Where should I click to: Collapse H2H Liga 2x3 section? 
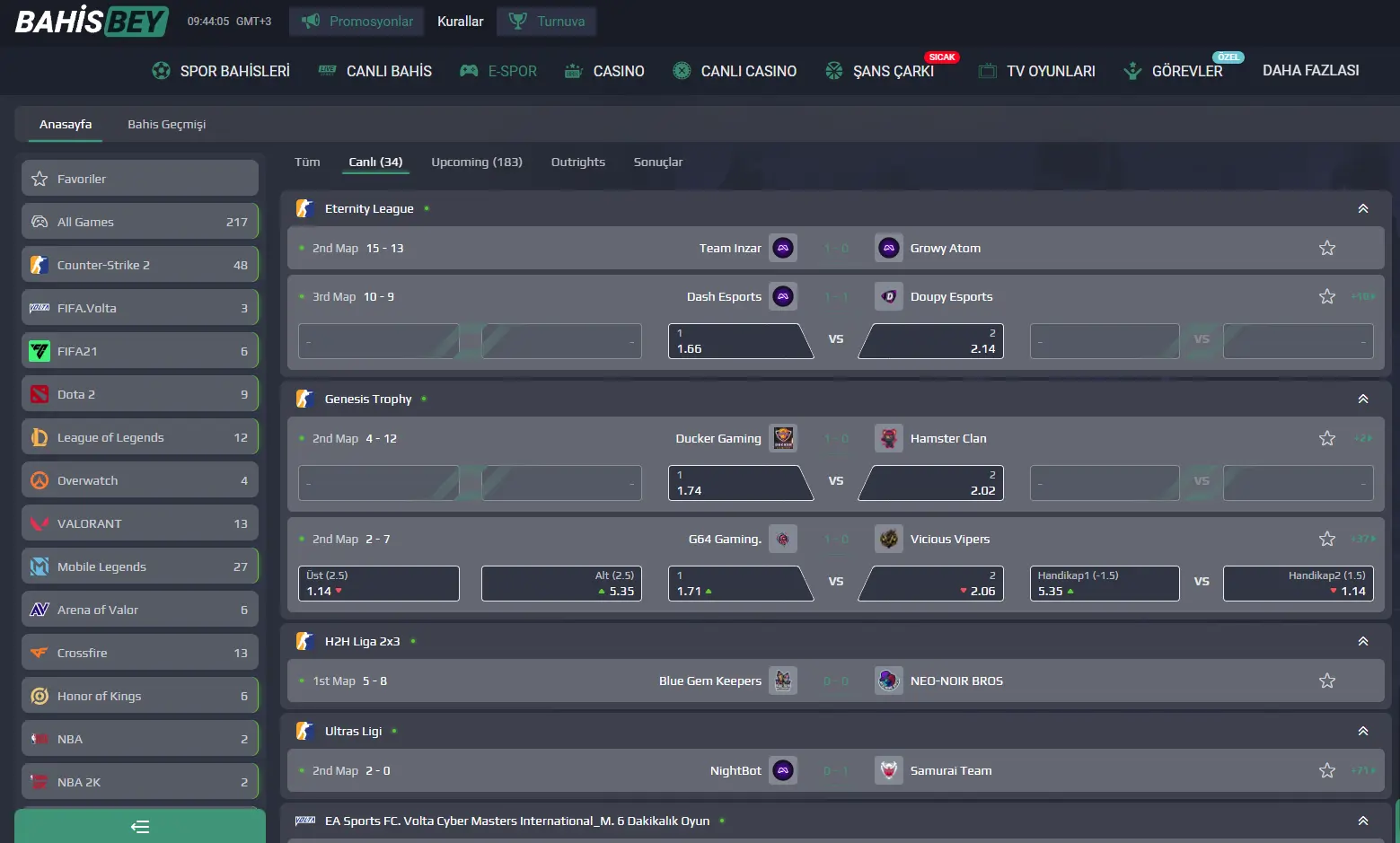point(1363,641)
